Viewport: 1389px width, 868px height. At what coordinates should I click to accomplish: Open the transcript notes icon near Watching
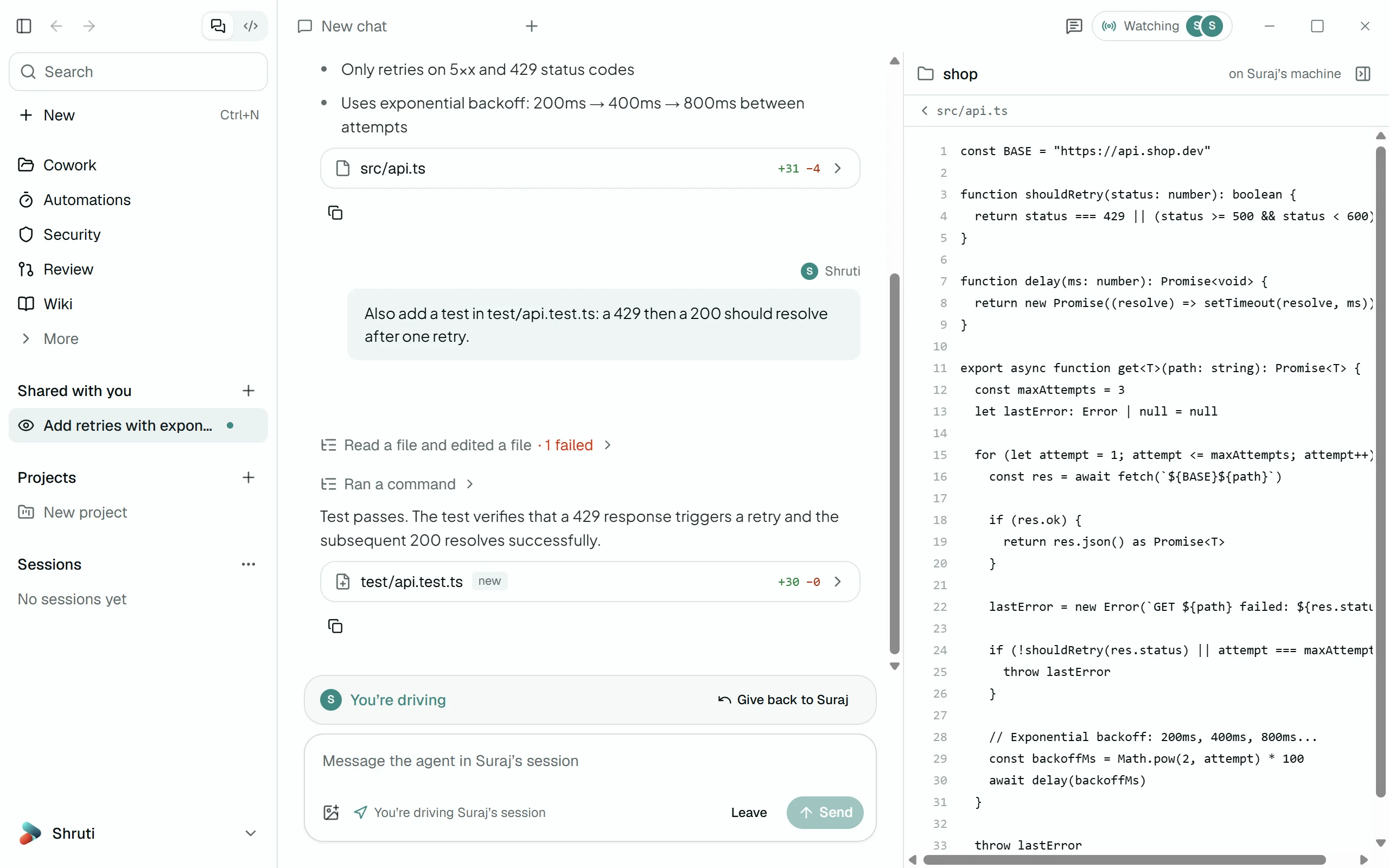point(1074,26)
